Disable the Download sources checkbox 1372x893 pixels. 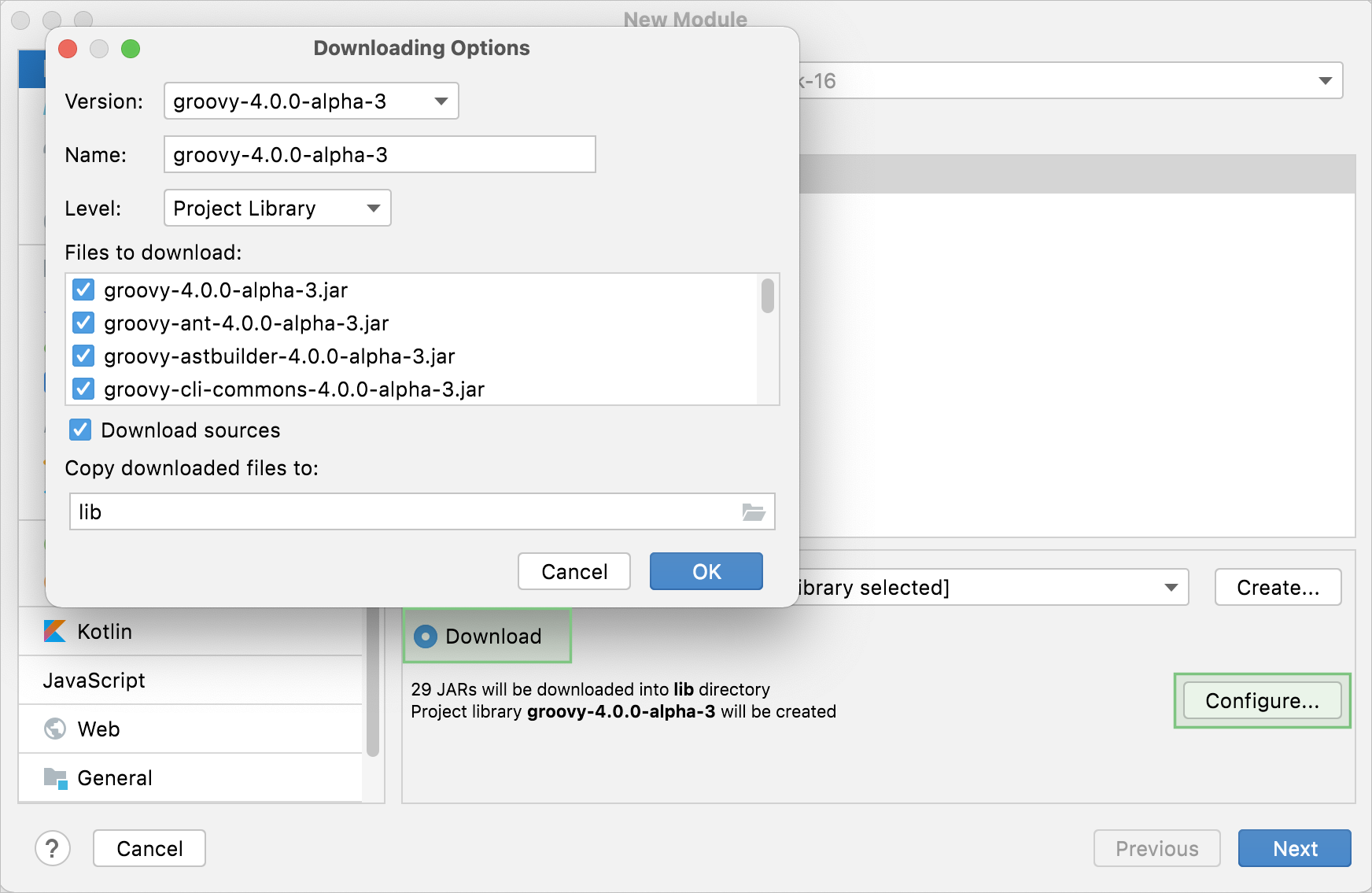click(x=80, y=430)
